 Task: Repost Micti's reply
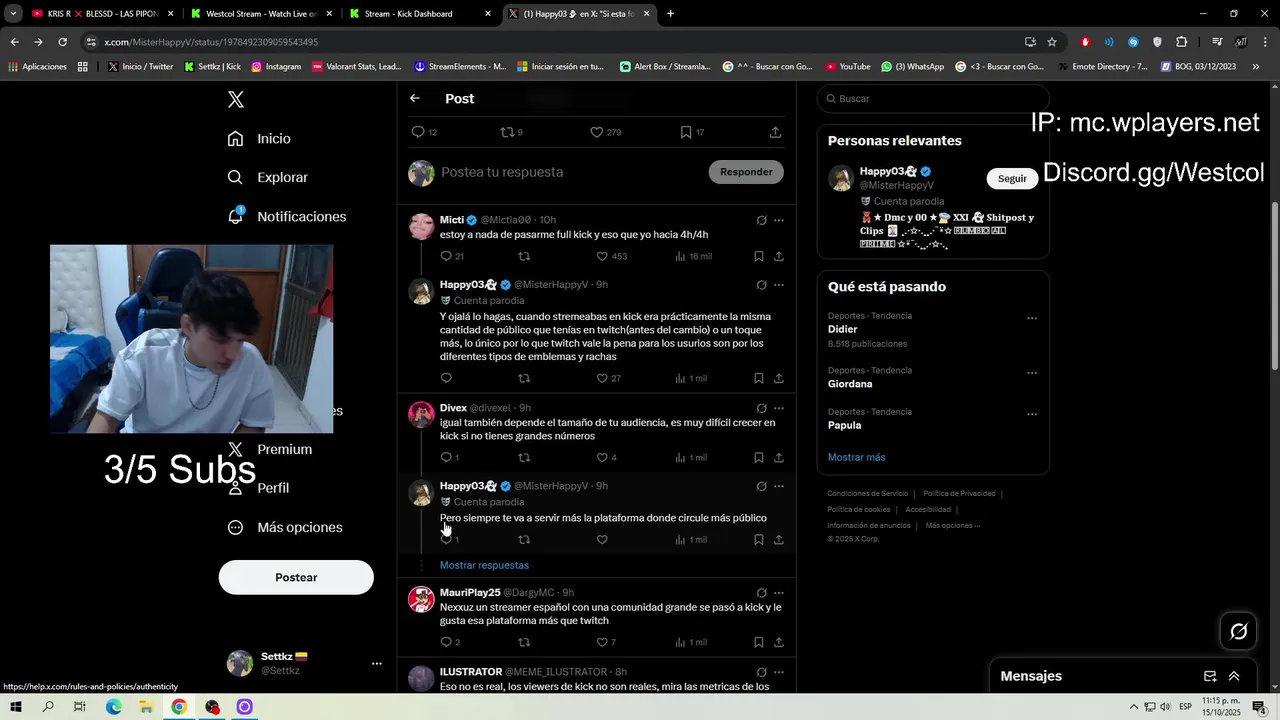click(x=524, y=256)
